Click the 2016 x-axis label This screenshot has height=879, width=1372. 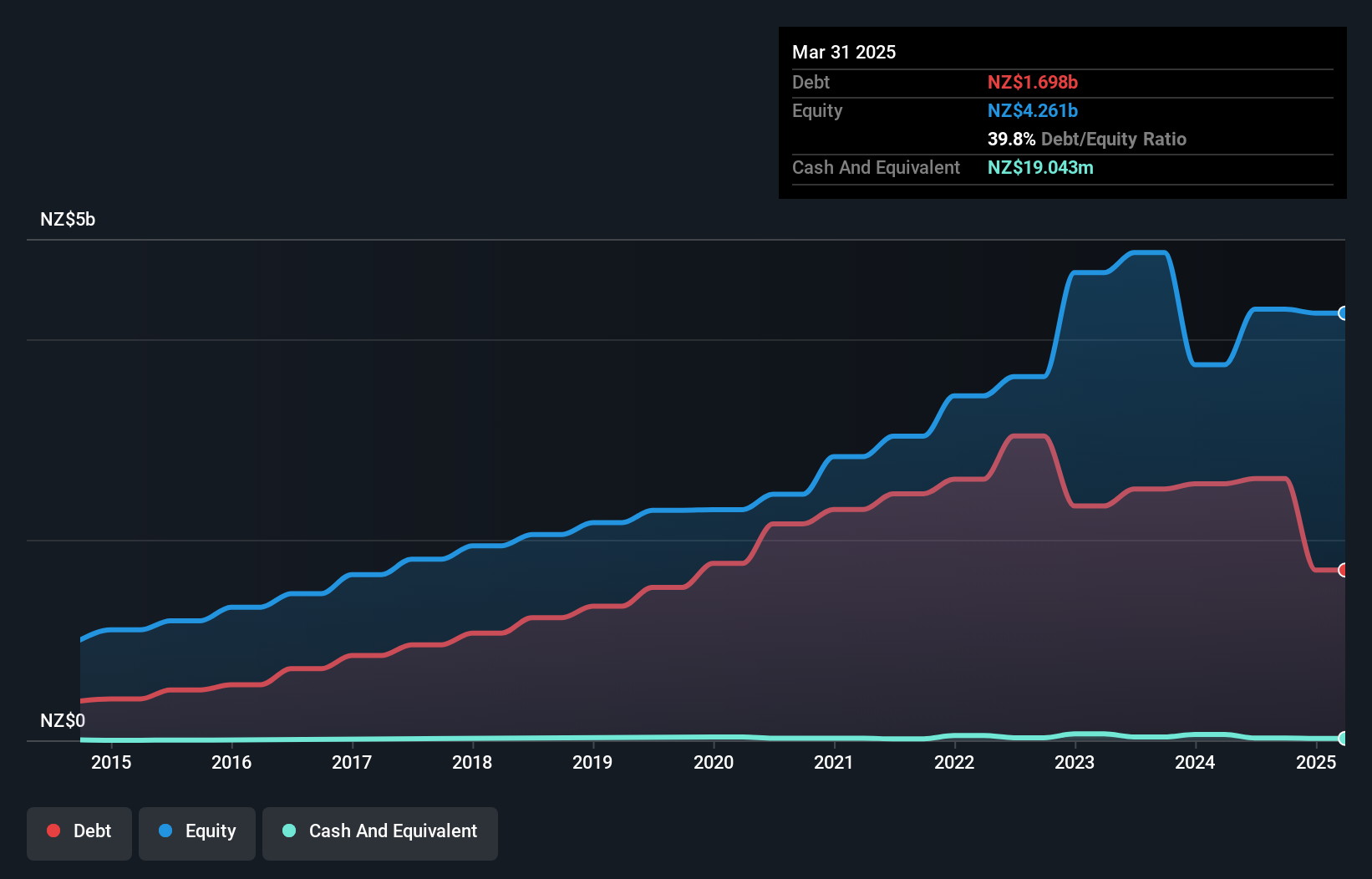pos(231,762)
